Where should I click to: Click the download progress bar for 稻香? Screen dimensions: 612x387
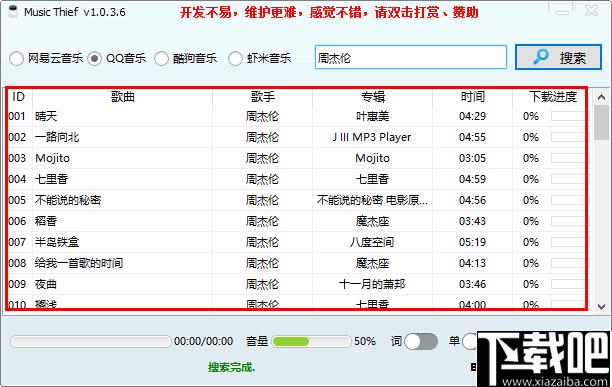568,222
